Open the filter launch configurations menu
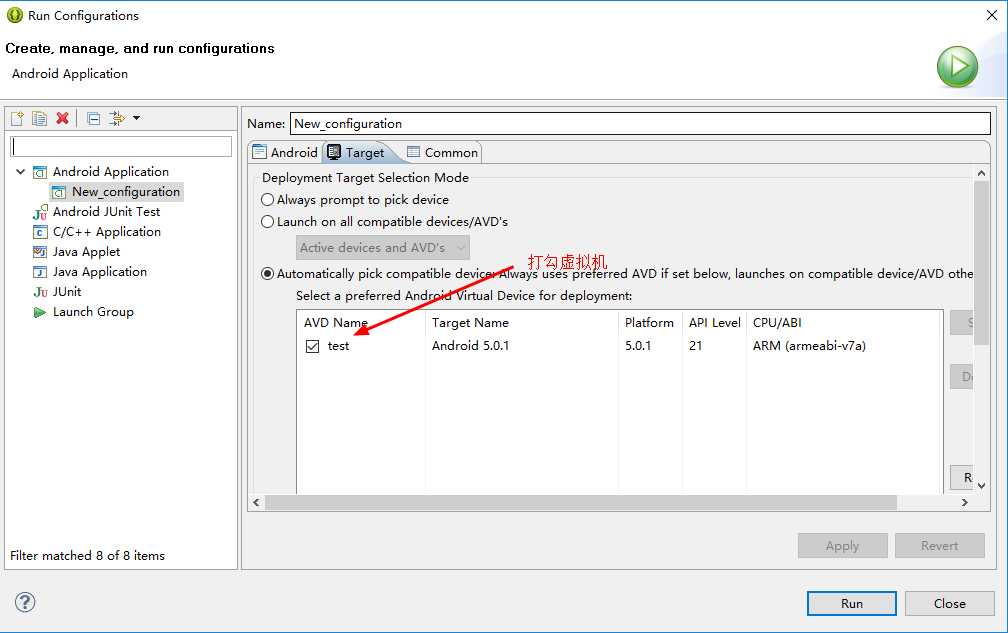This screenshot has height=633, width=1008. coord(123,118)
